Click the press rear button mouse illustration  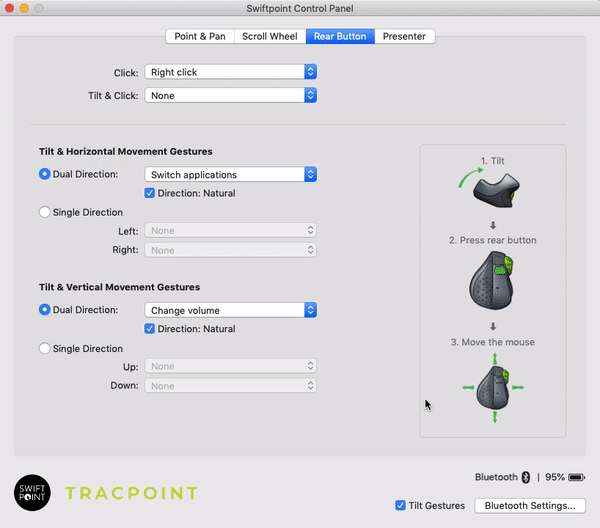click(x=492, y=280)
